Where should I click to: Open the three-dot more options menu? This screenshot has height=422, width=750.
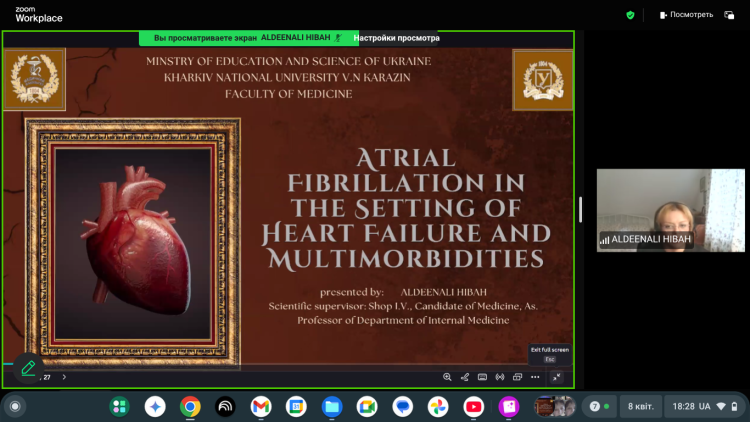pos(535,377)
